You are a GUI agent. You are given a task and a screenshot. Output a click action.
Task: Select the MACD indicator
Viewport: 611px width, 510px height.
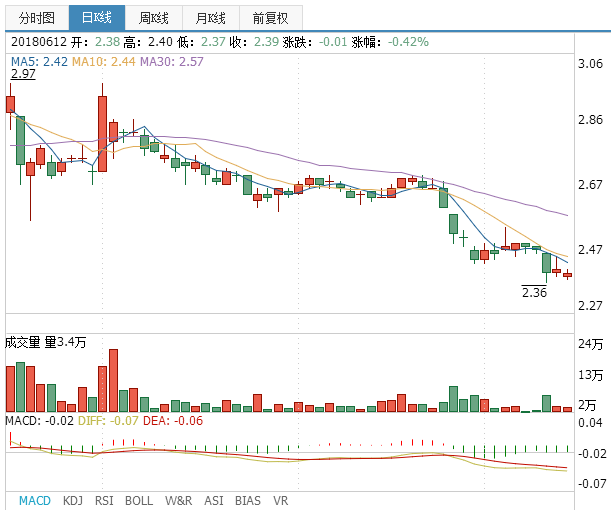[x=35, y=500]
